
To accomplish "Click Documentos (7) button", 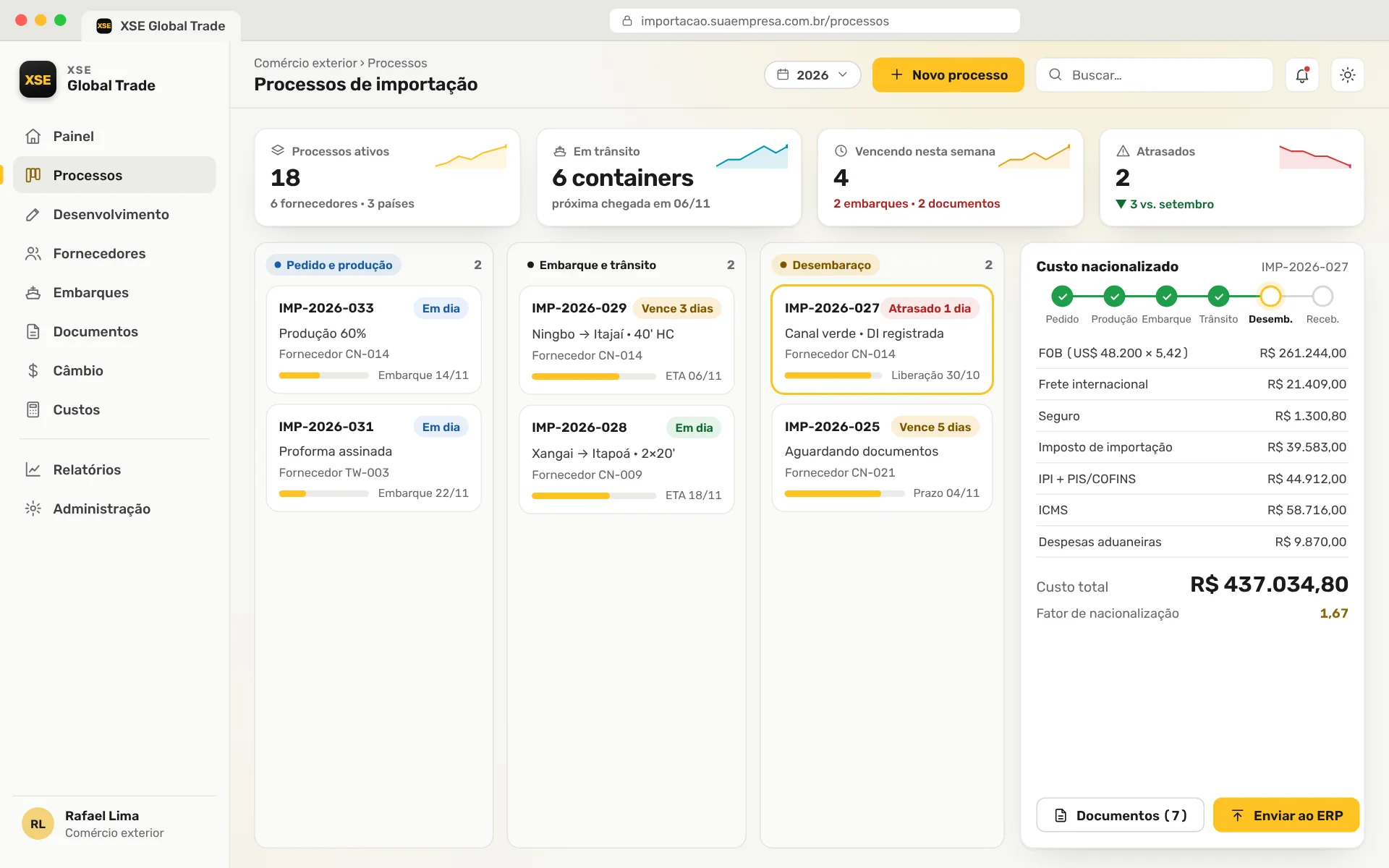I will point(1120,815).
